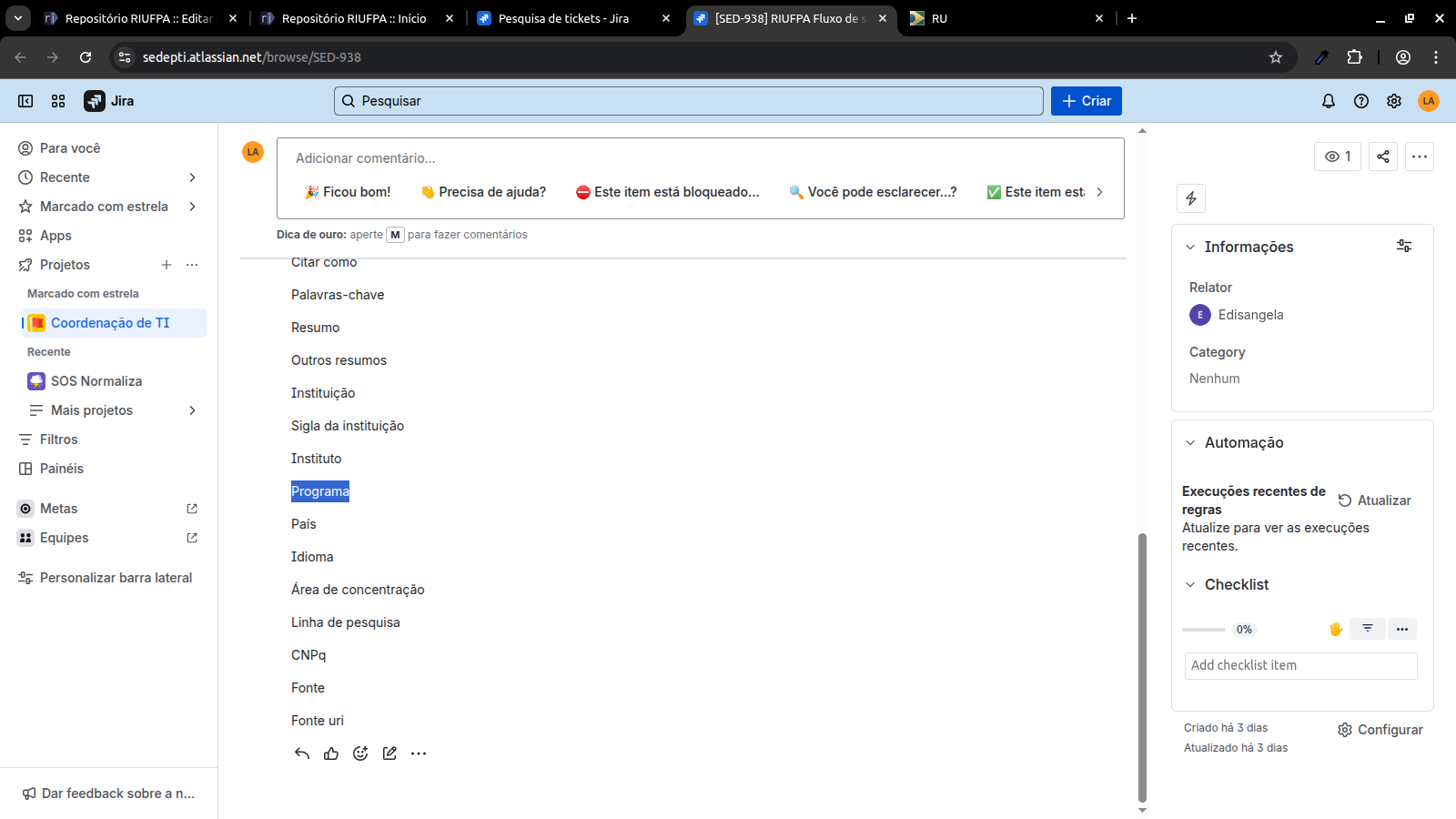Open the notifications bell icon
1456x819 pixels.
point(1328,101)
